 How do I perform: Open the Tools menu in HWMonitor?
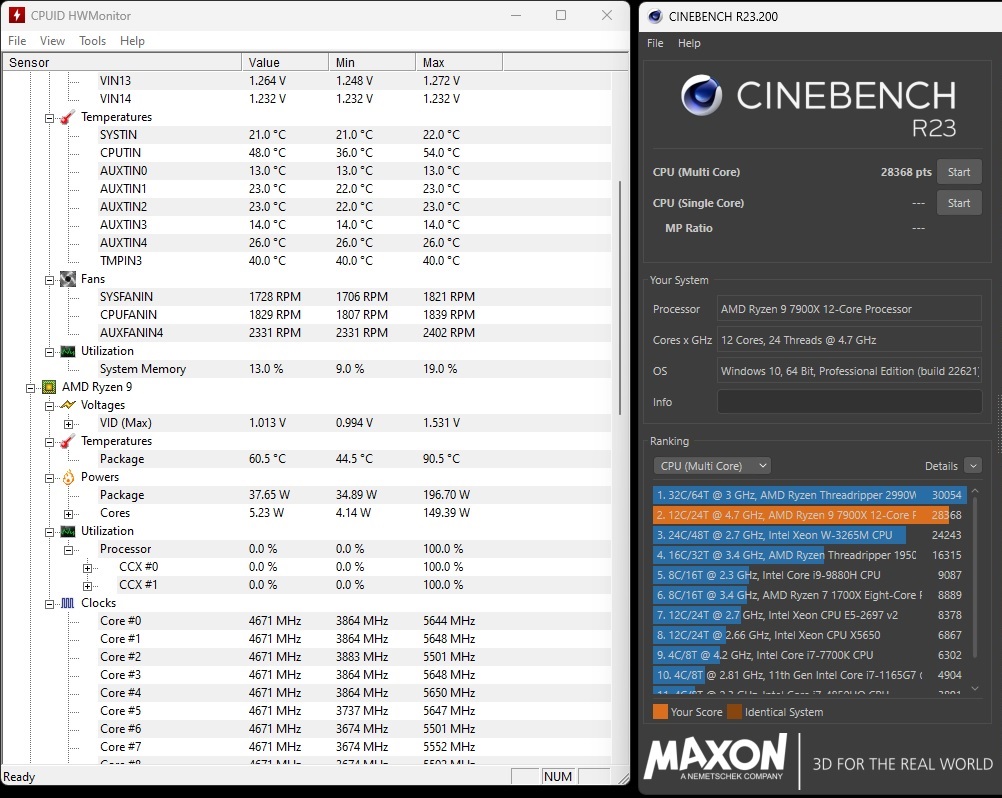pyautogui.click(x=93, y=41)
